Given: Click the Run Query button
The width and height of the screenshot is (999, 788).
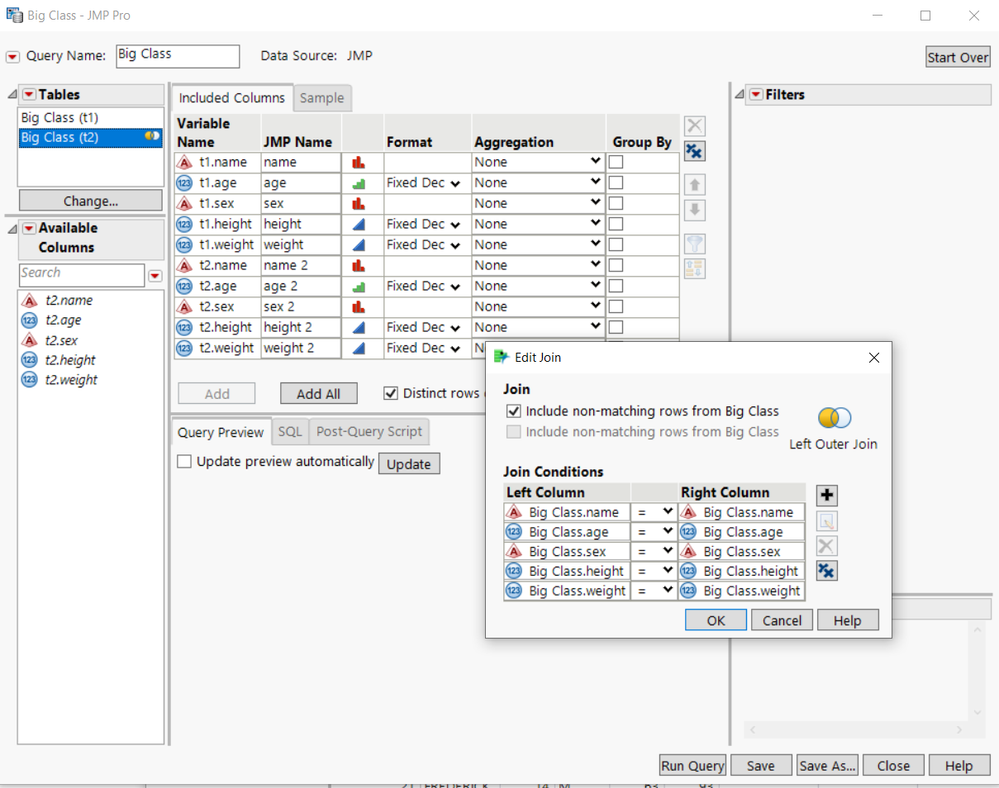Looking at the screenshot, I should point(693,766).
